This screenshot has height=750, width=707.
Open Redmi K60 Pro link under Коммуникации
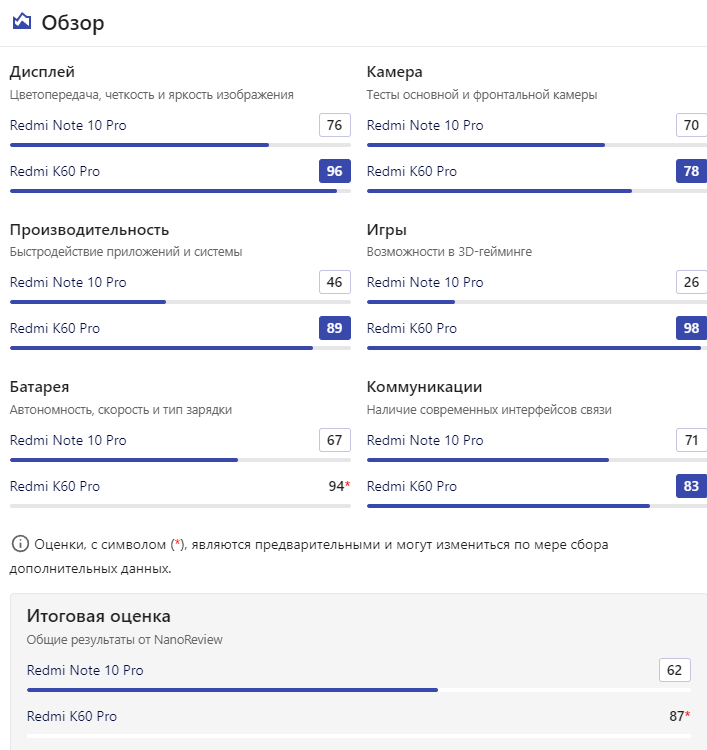411,486
